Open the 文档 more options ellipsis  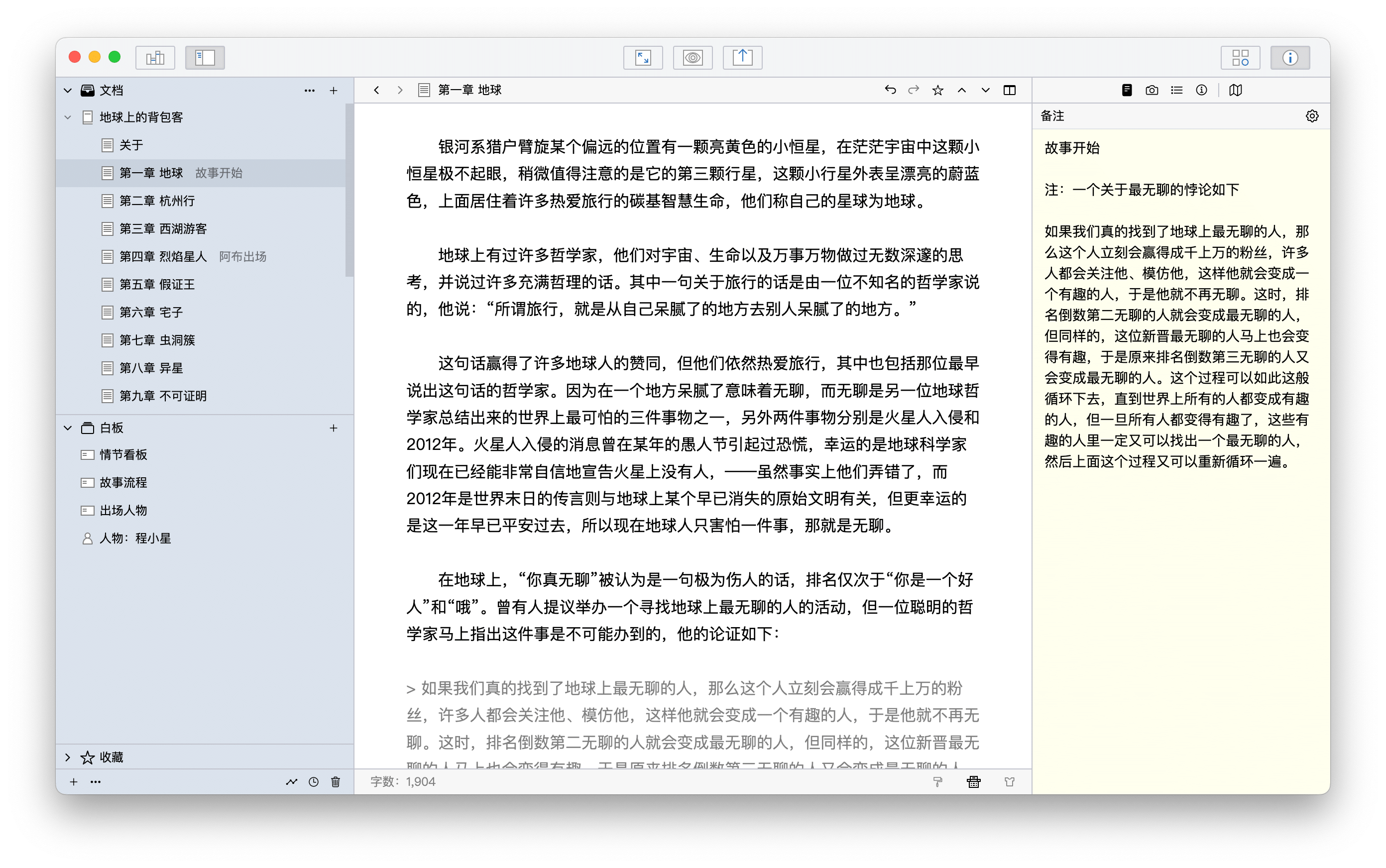pyautogui.click(x=310, y=90)
